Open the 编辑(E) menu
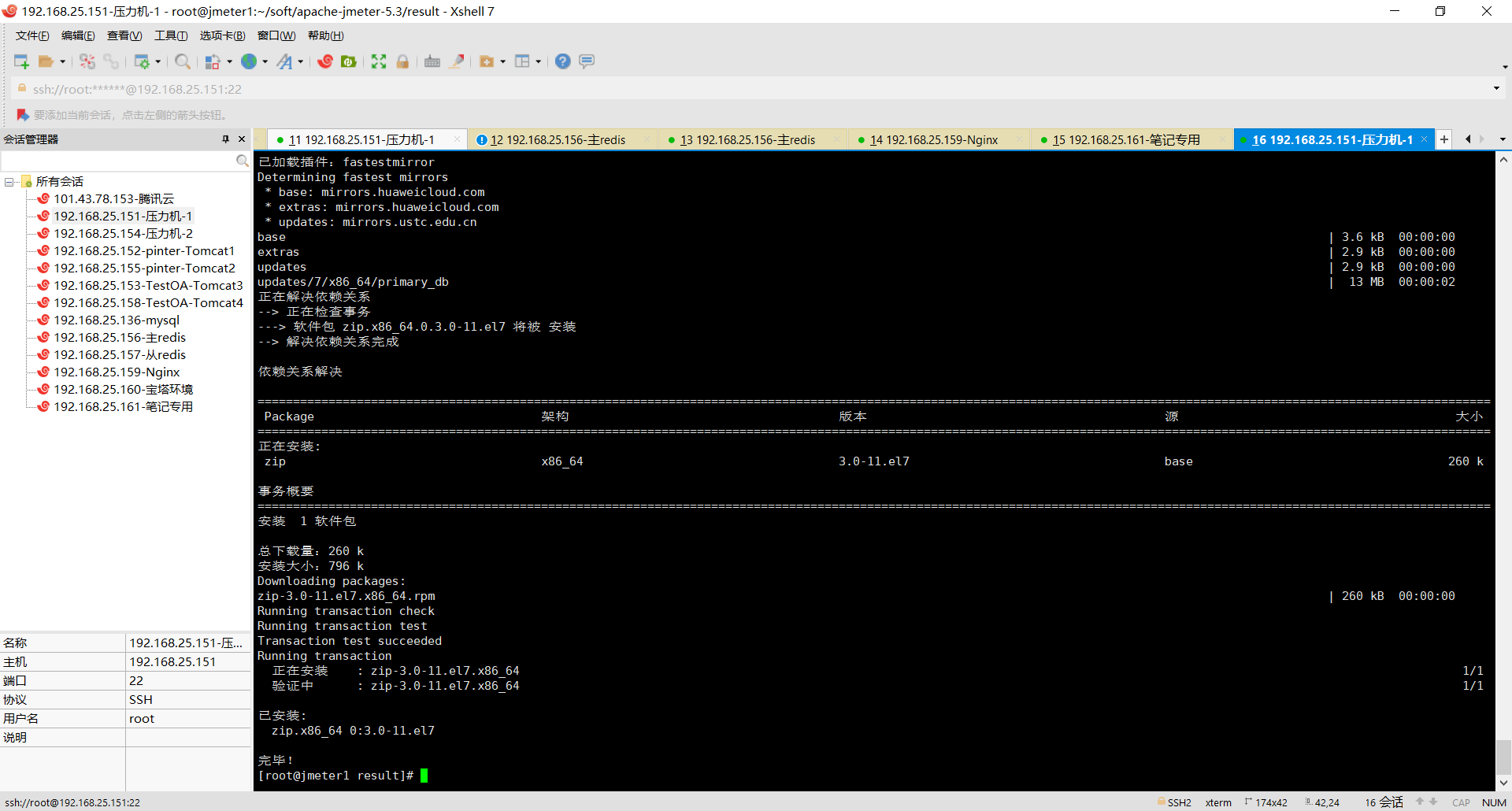The image size is (1512, 811). (x=78, y=35)
